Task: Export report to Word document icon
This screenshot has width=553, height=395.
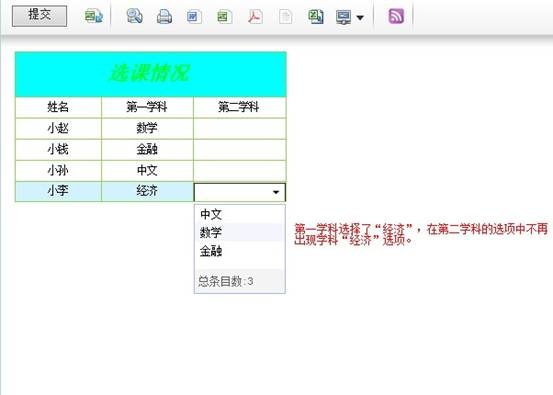Action: click(194, 17)
